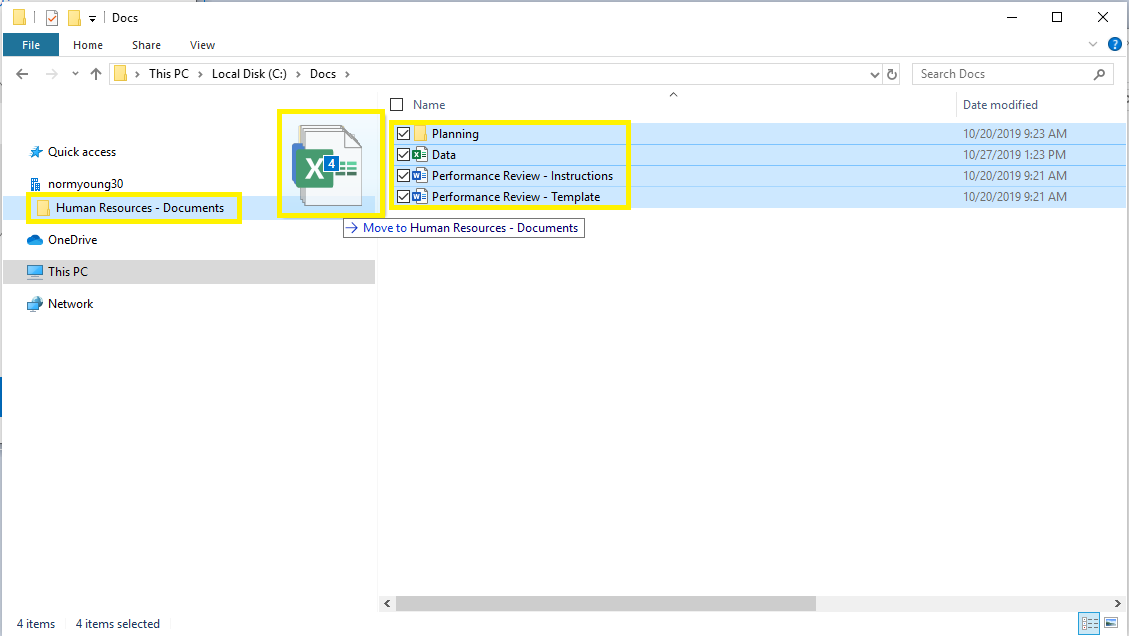This screenshot has height=636, width=1129.
Task: Select the Performance Review - Instructions name
Action: pos(522,176)
